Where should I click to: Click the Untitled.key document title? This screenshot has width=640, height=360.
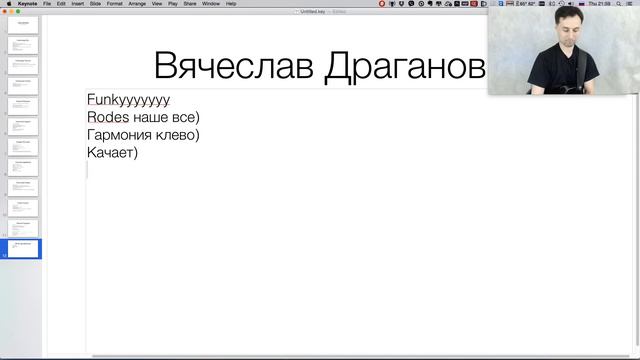point(313,11)
